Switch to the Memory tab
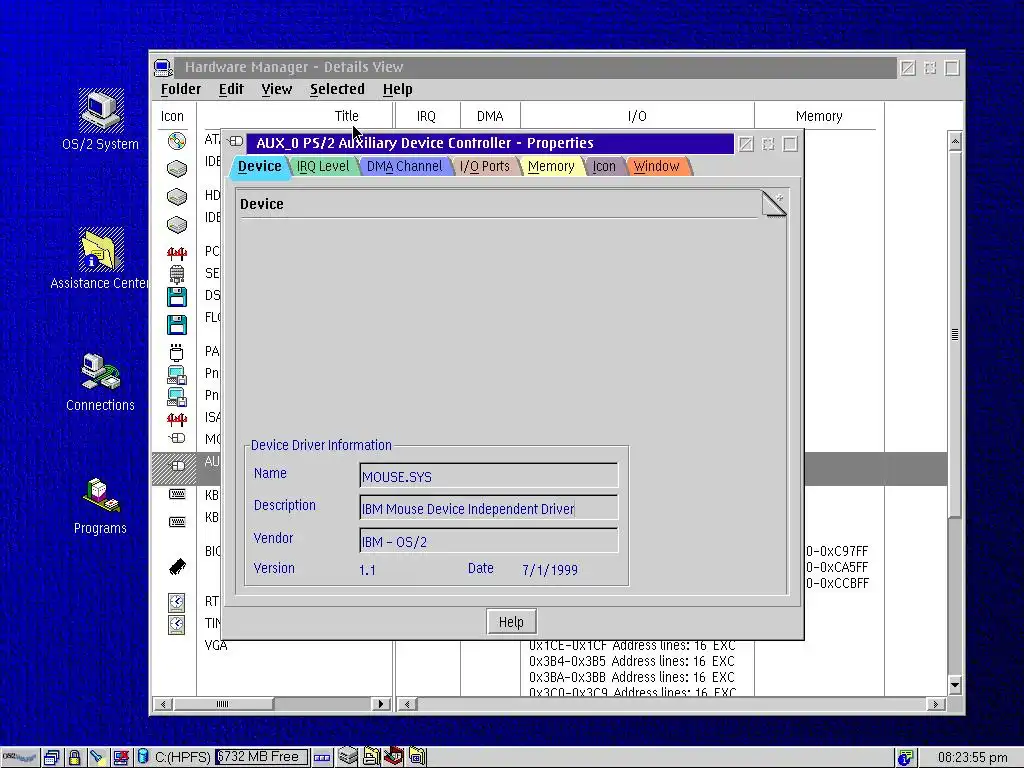The height and width of the screenshot is (768, 1024). pyautogui.click(x=551, y=167)
